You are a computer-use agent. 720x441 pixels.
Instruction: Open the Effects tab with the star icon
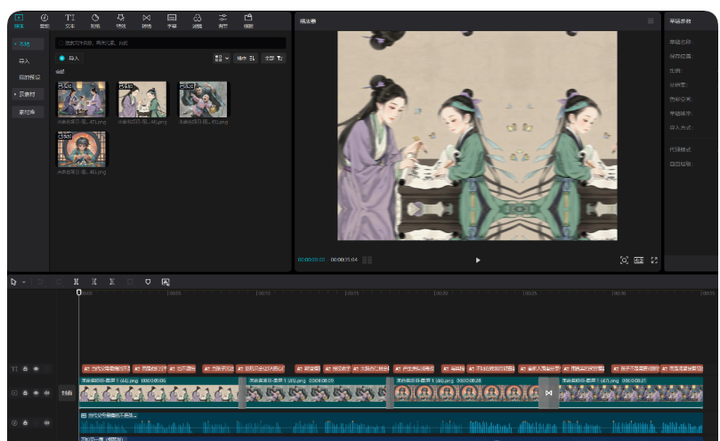click(x=121, y=21)
